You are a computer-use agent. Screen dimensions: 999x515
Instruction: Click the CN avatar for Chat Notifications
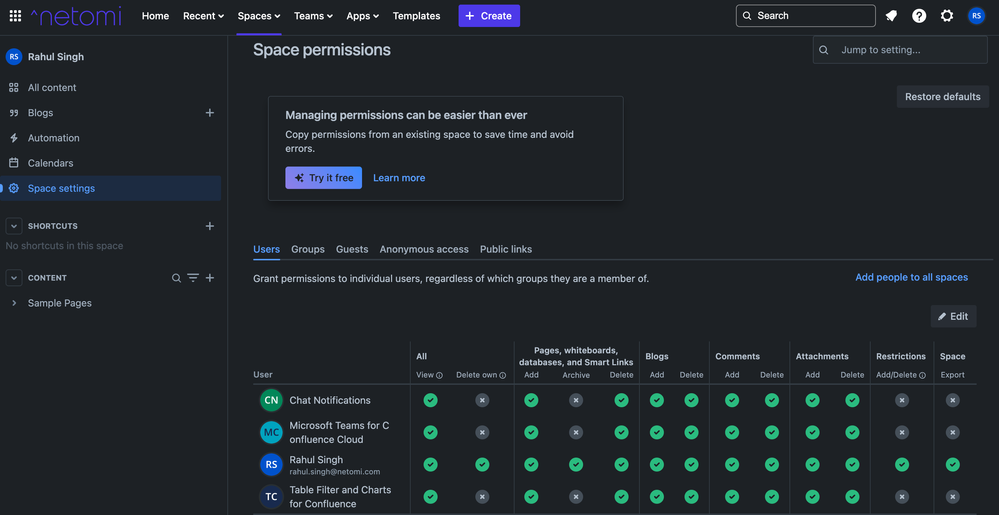[271, 400]
